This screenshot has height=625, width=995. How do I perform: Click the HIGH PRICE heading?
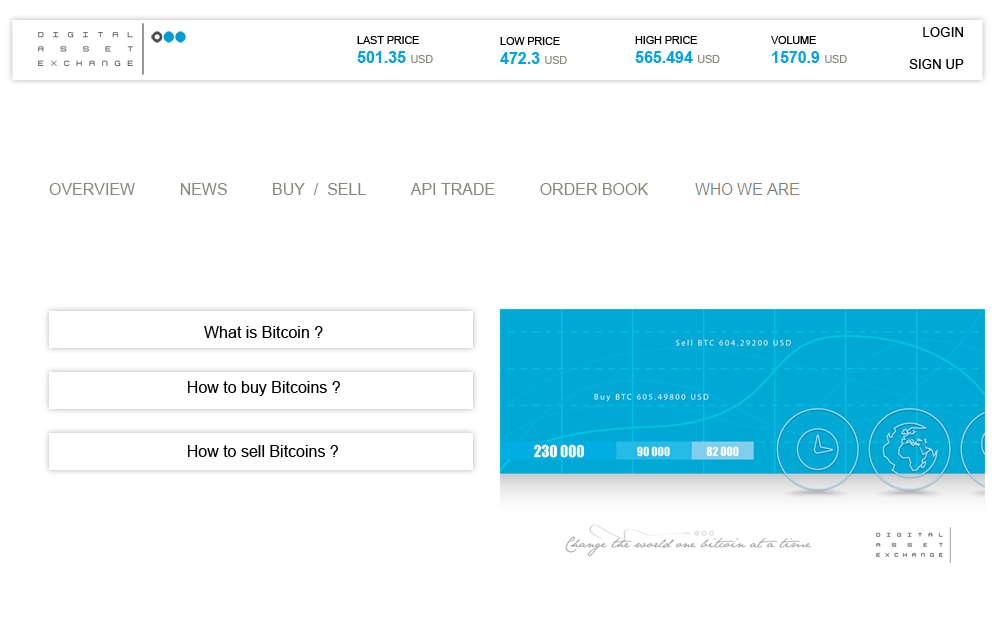click(x=666, y=40)
